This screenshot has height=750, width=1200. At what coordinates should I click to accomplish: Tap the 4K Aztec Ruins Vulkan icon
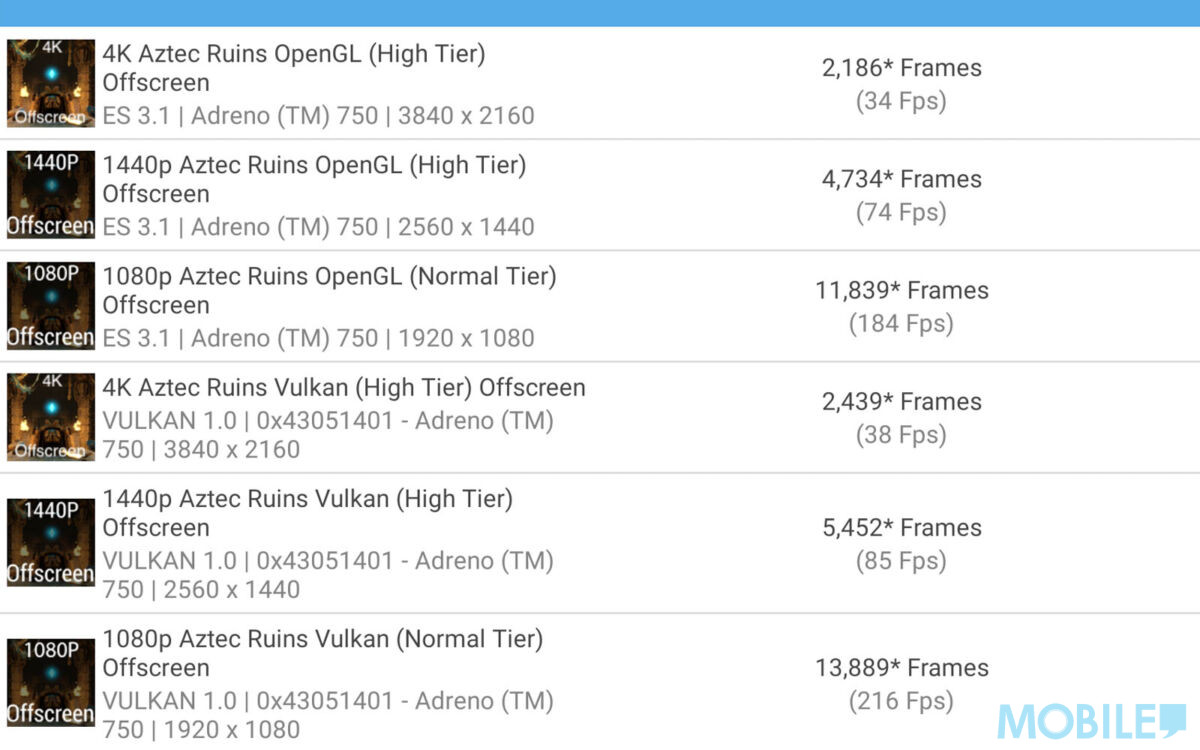pos(51,417)
